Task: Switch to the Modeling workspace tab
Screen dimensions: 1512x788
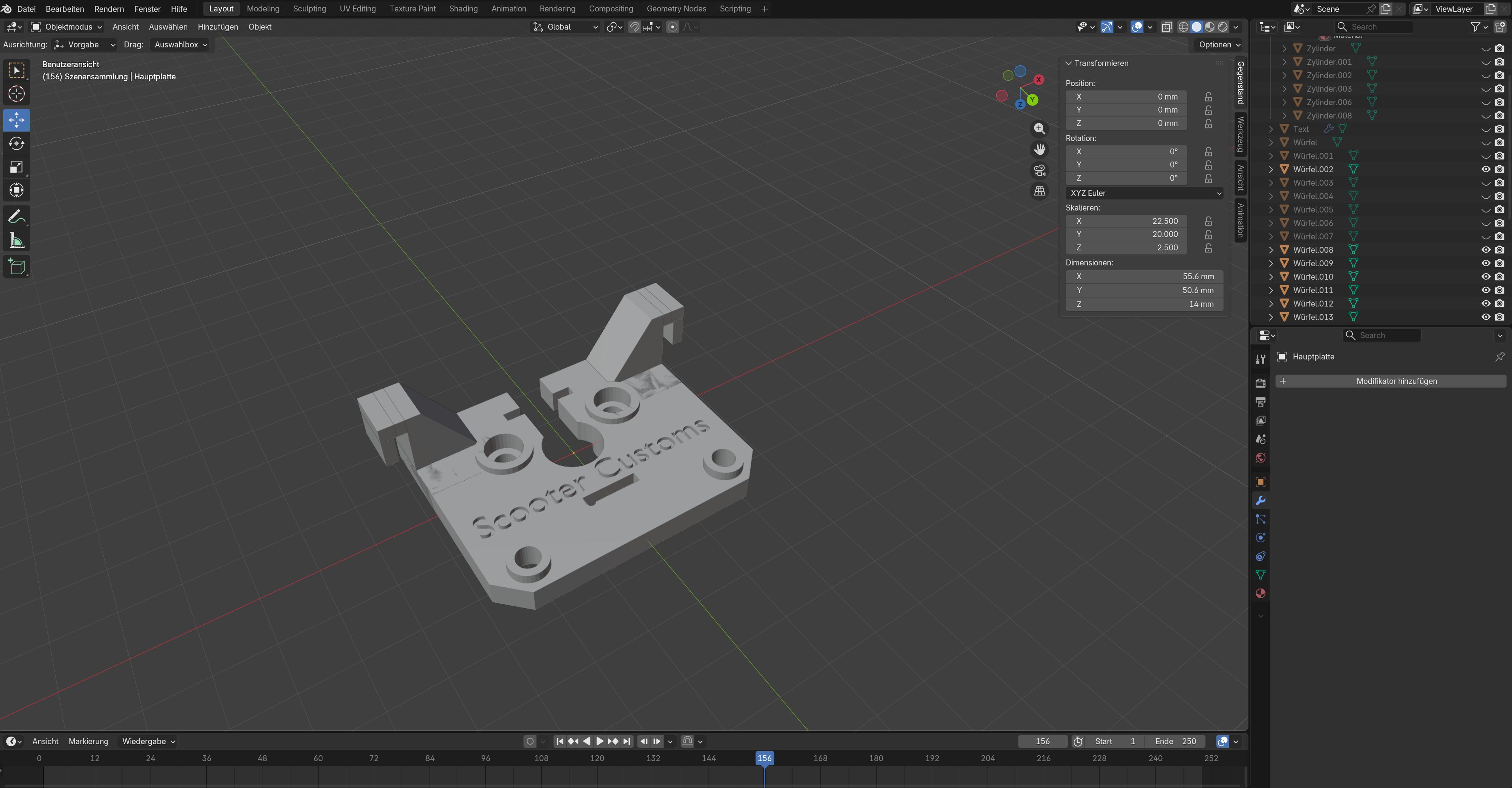Action: [263, 9]
